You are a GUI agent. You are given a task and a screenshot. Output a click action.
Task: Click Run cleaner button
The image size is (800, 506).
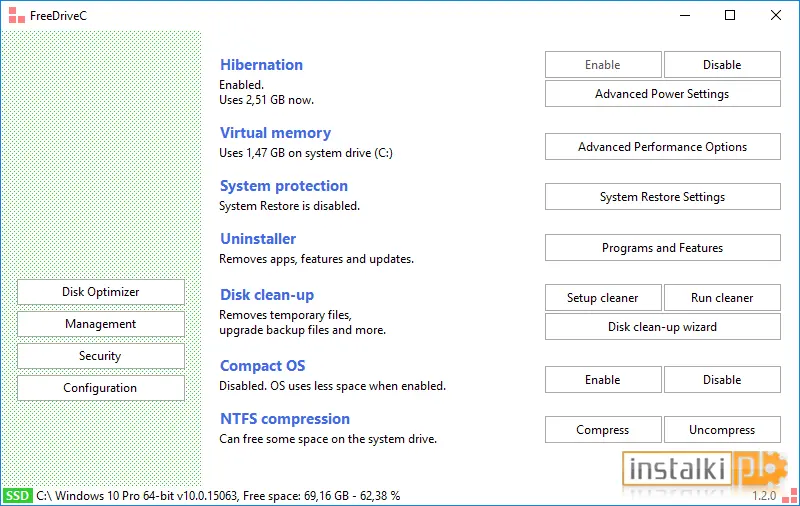tap(722, 298)
